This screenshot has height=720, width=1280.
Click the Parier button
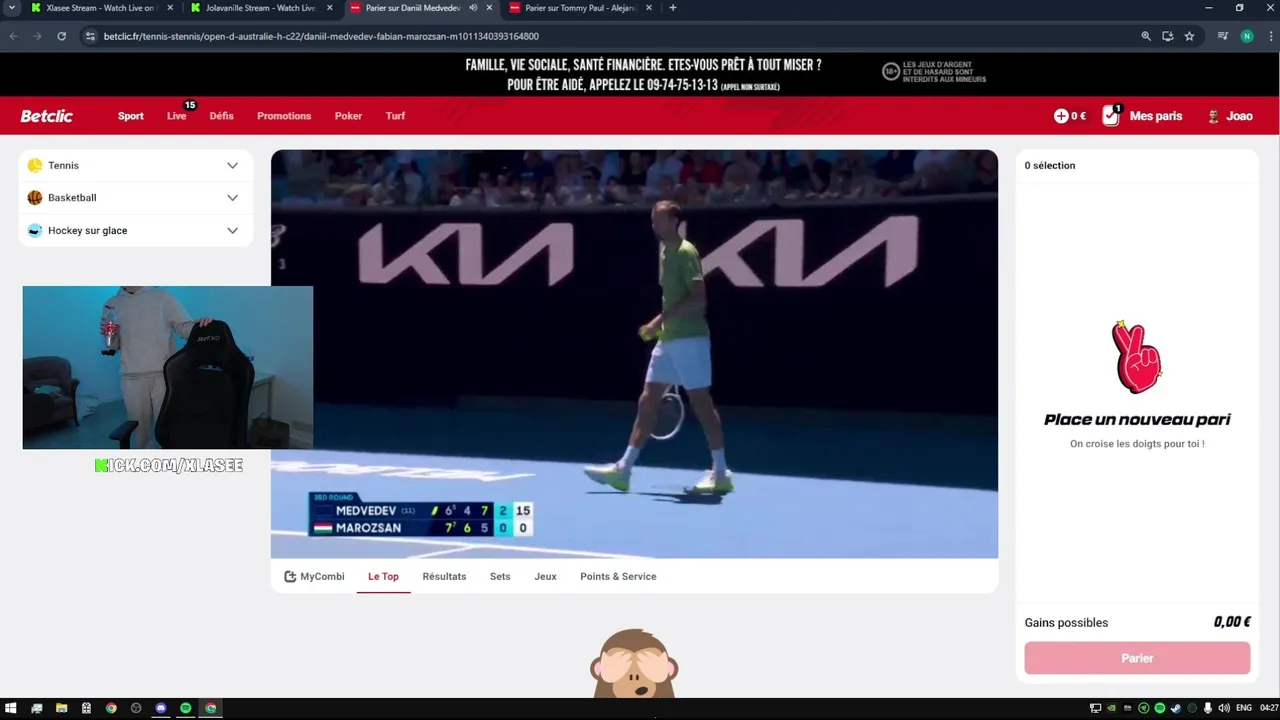click(1137, 658)
